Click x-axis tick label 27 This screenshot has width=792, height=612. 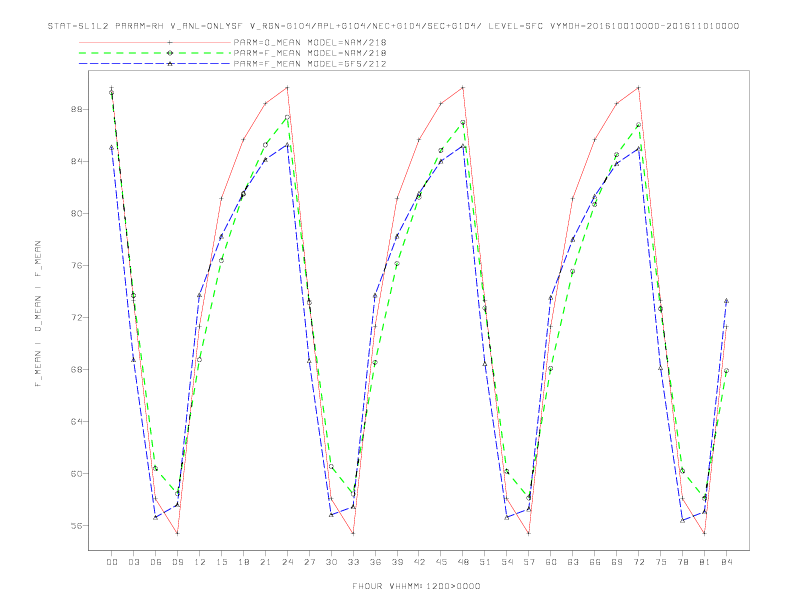[310, 562]
